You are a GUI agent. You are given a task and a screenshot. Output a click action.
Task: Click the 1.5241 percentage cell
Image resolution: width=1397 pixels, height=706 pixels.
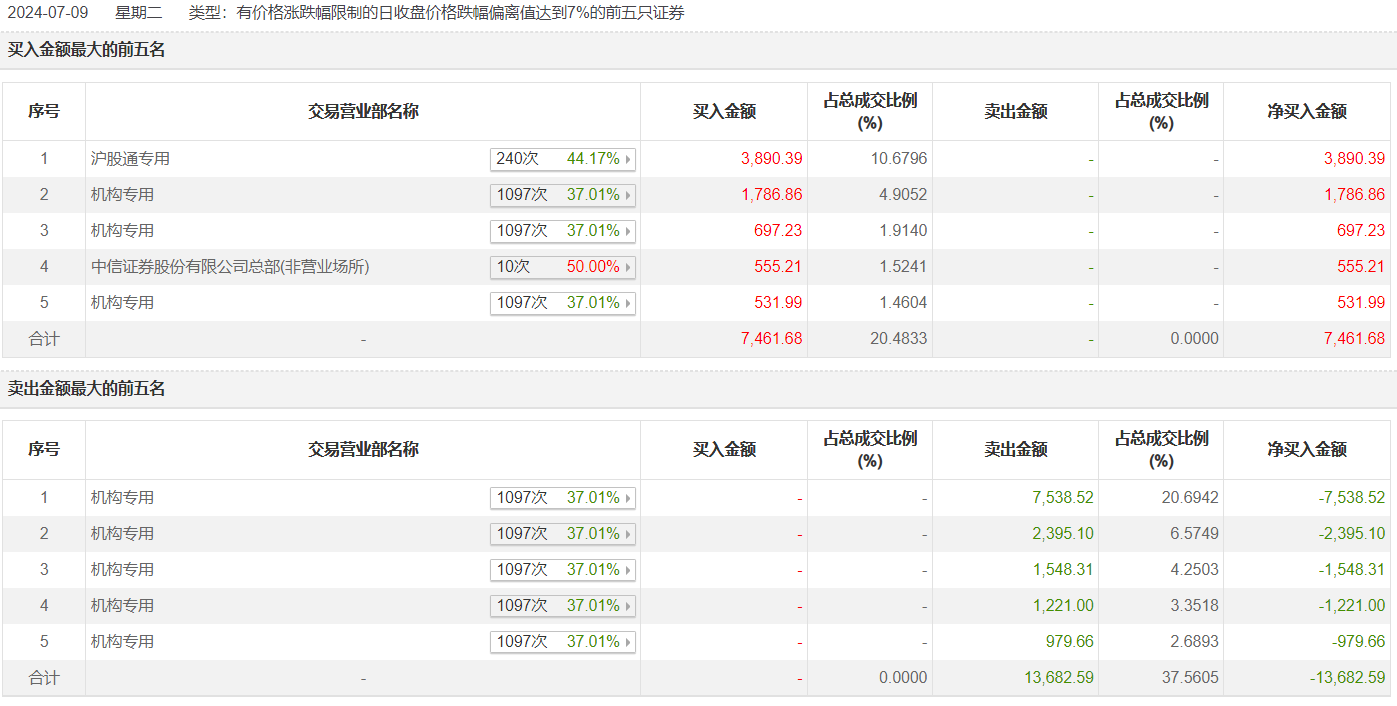(903, 267)
